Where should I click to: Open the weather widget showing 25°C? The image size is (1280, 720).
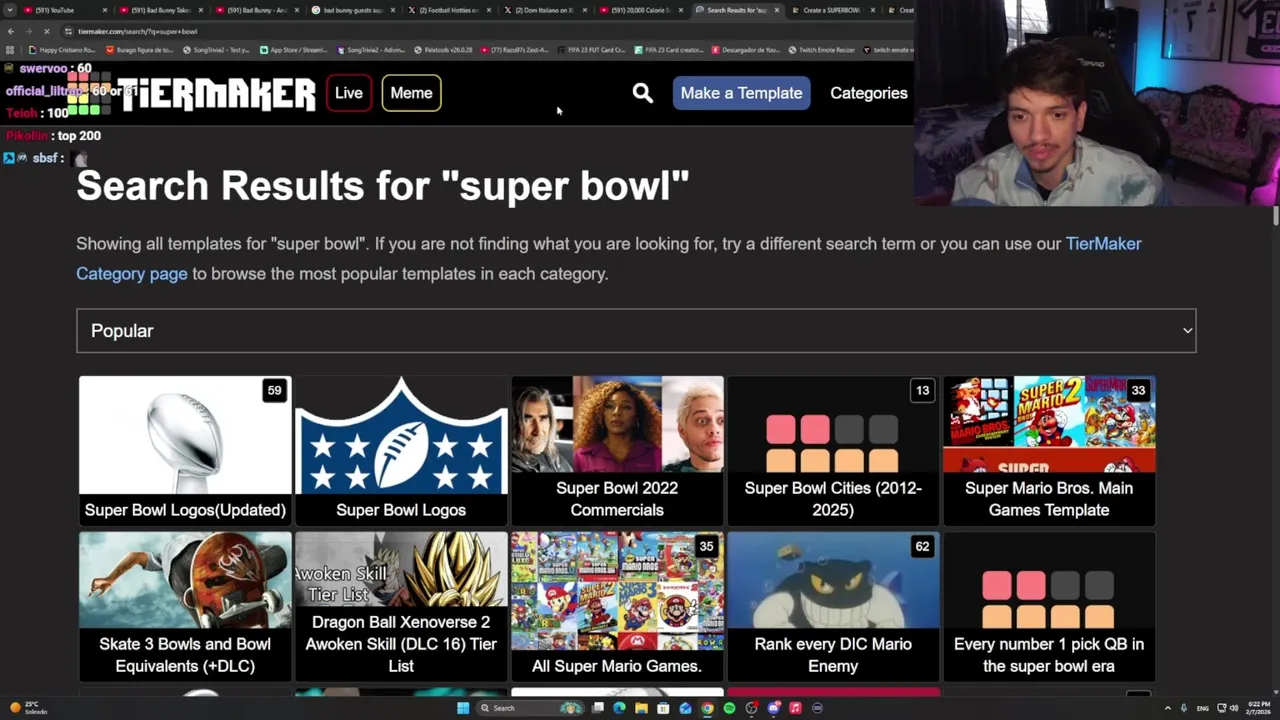coord(26,708)
